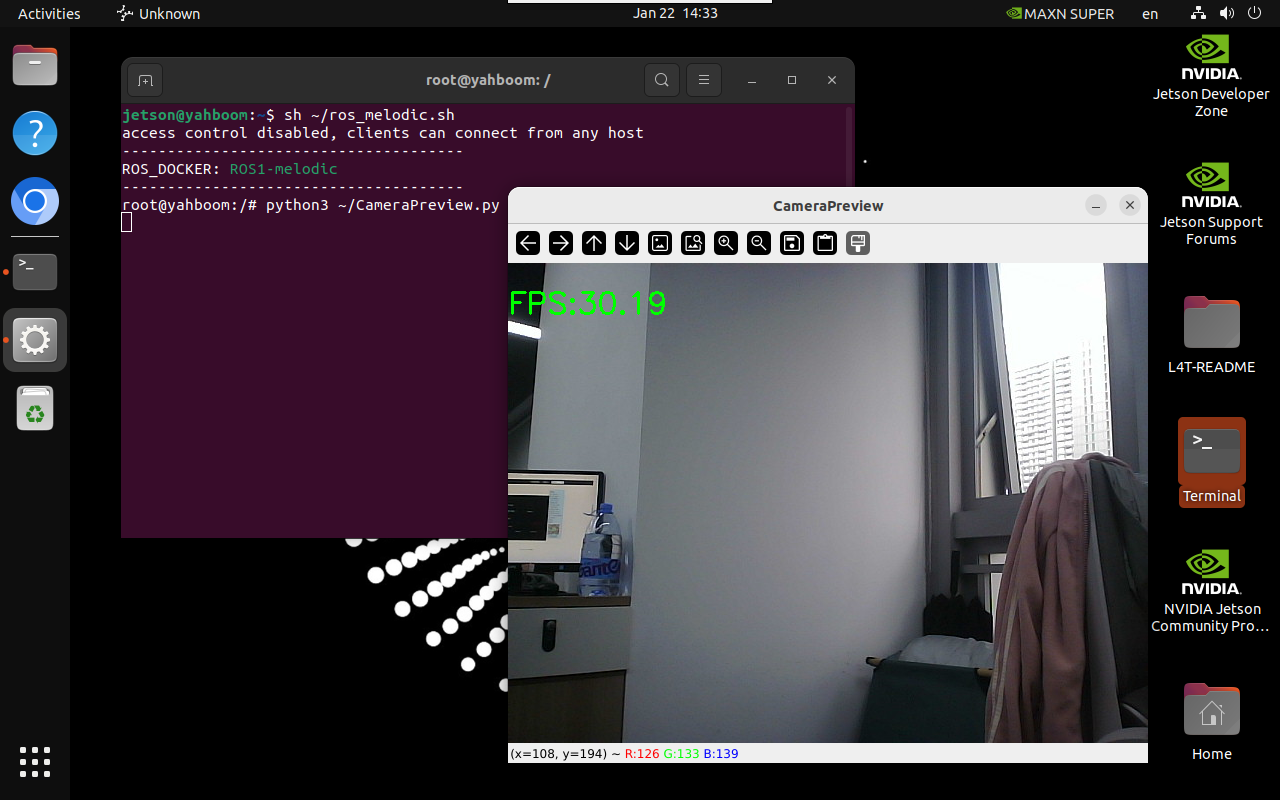
Task: Fit the image to the CameraPreview window
Action: point(693,243)
